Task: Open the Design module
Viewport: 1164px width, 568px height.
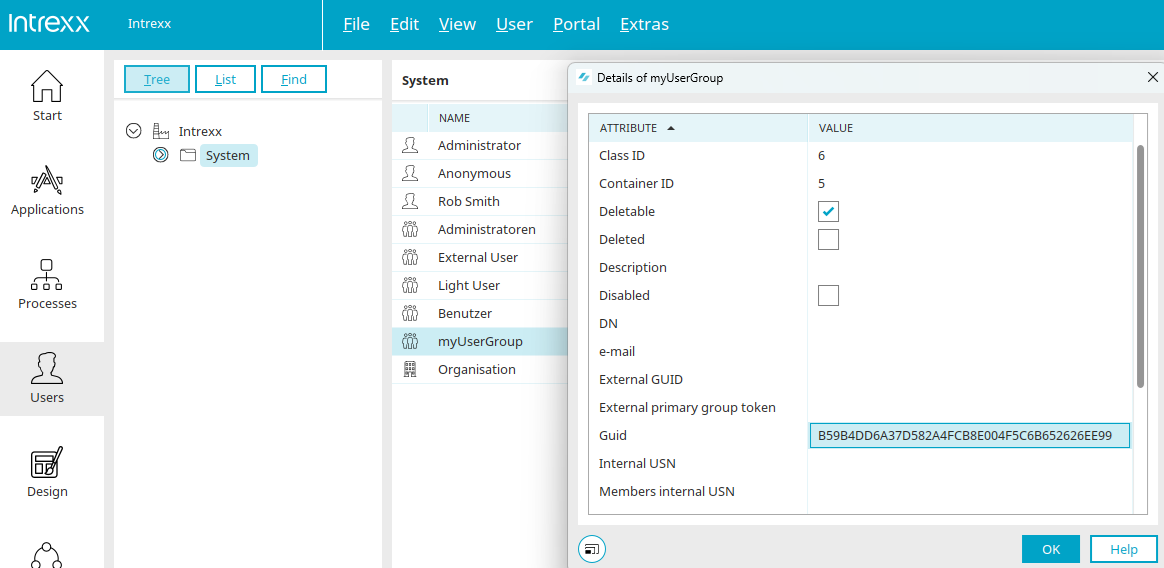Action: pyautogui.click(x=47, y=471)
